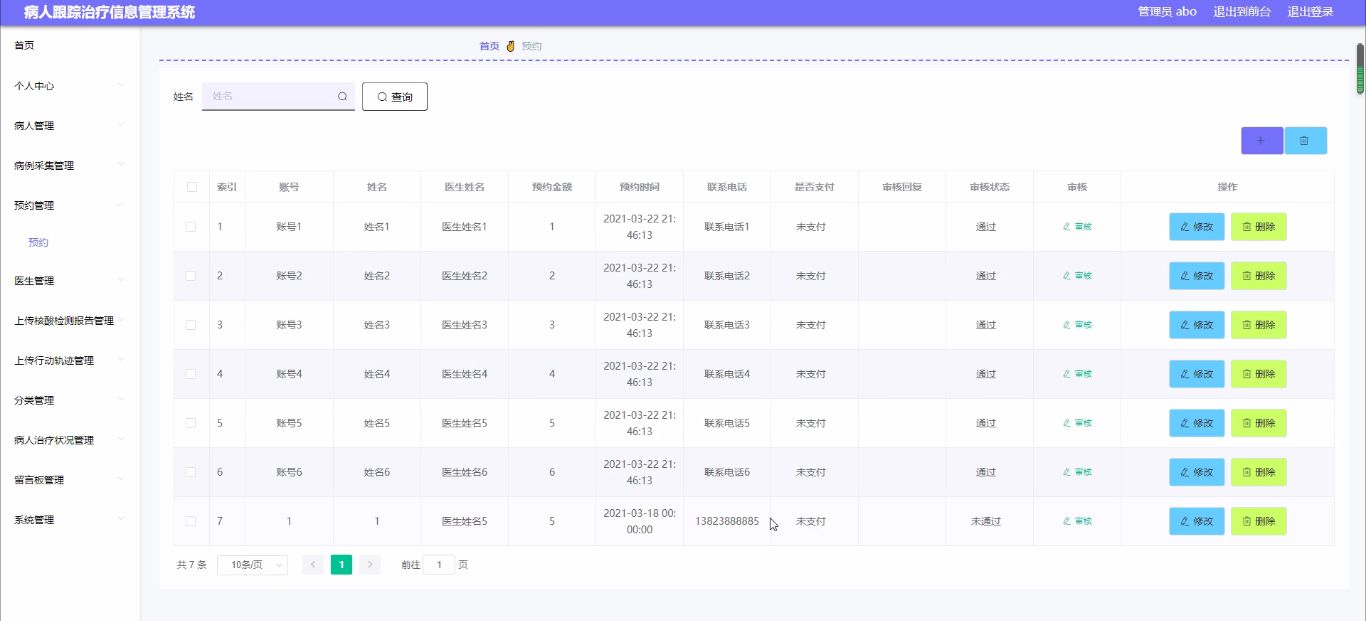Go to the previous page arrow
Screen dimensions: 1366x621
tap(313, 565)
